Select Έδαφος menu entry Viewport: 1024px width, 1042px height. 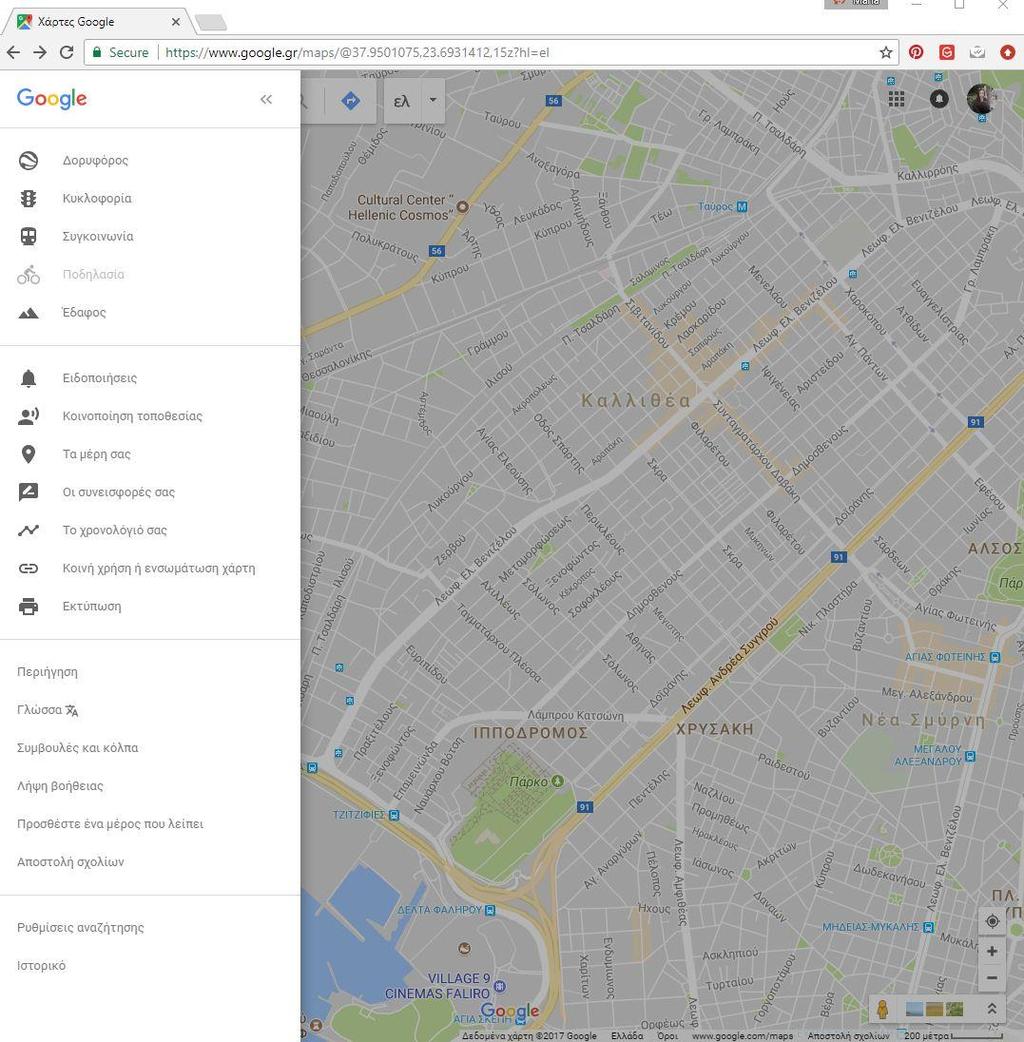84,313
